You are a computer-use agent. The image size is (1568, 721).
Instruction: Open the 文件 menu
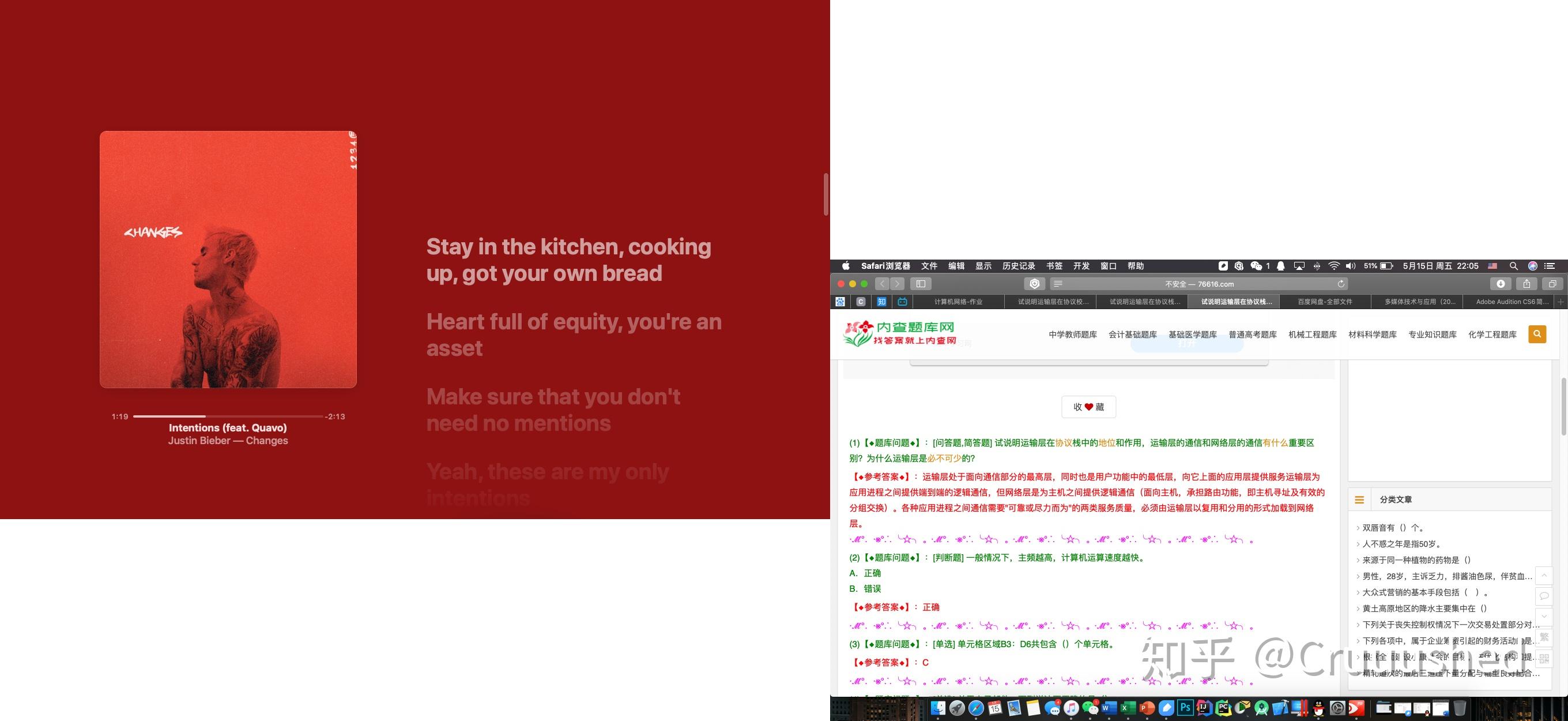929,266
